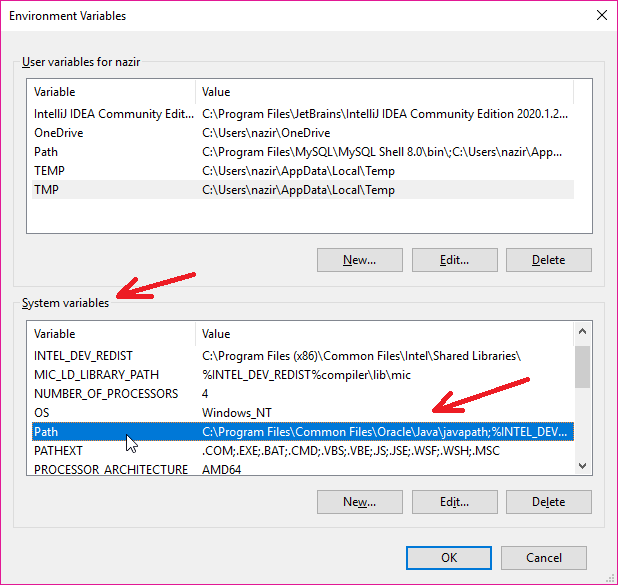The width and height of the screenshot is (618, 585).
Task: Click New button under User variables
Action: point(359,260)
